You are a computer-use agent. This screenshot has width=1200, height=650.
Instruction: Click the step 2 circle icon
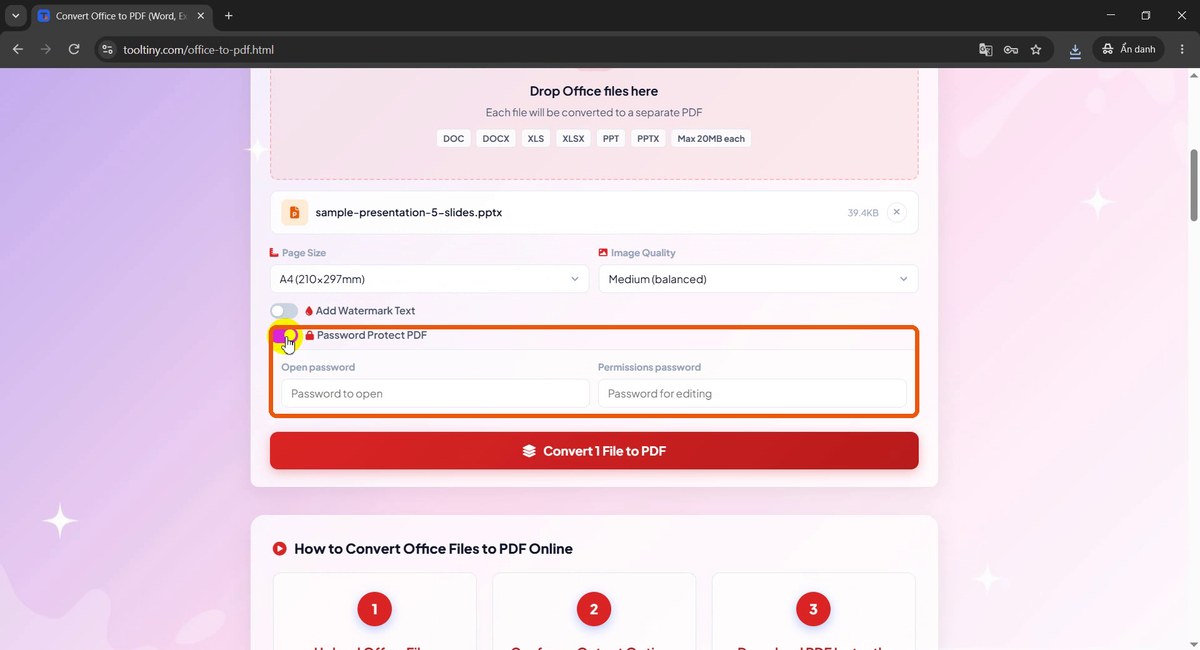pos(594,609)
